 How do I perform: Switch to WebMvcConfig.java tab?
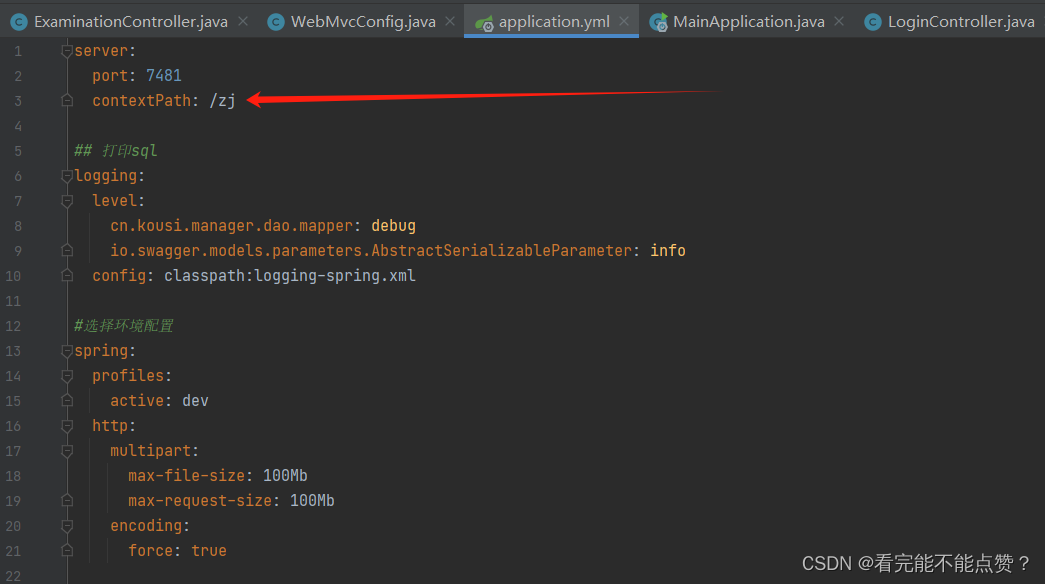click(x=363, y=22)
